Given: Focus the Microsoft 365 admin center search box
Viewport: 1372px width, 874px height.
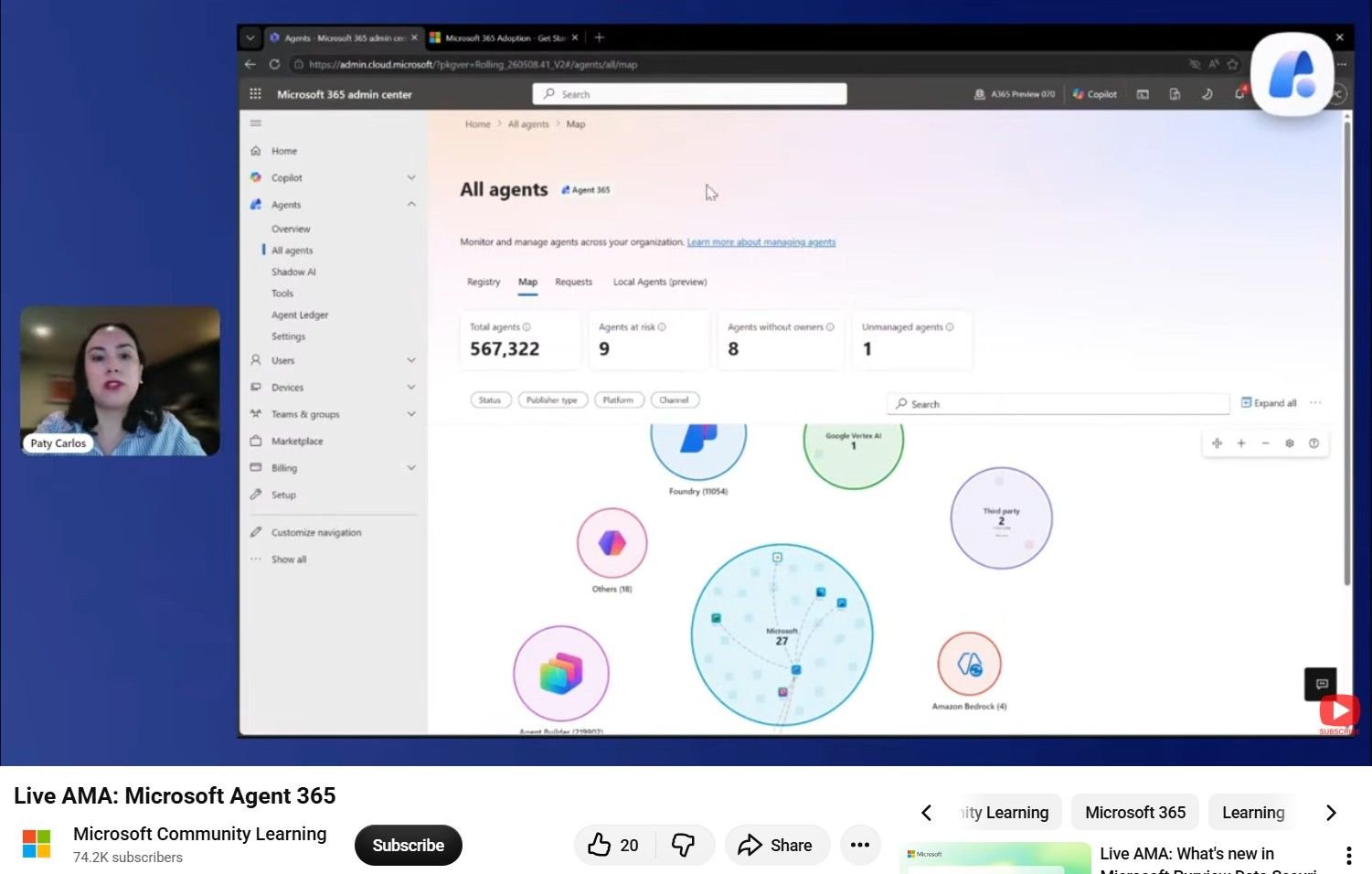Looking at the screenshot, I should click(x=690, y=94).
